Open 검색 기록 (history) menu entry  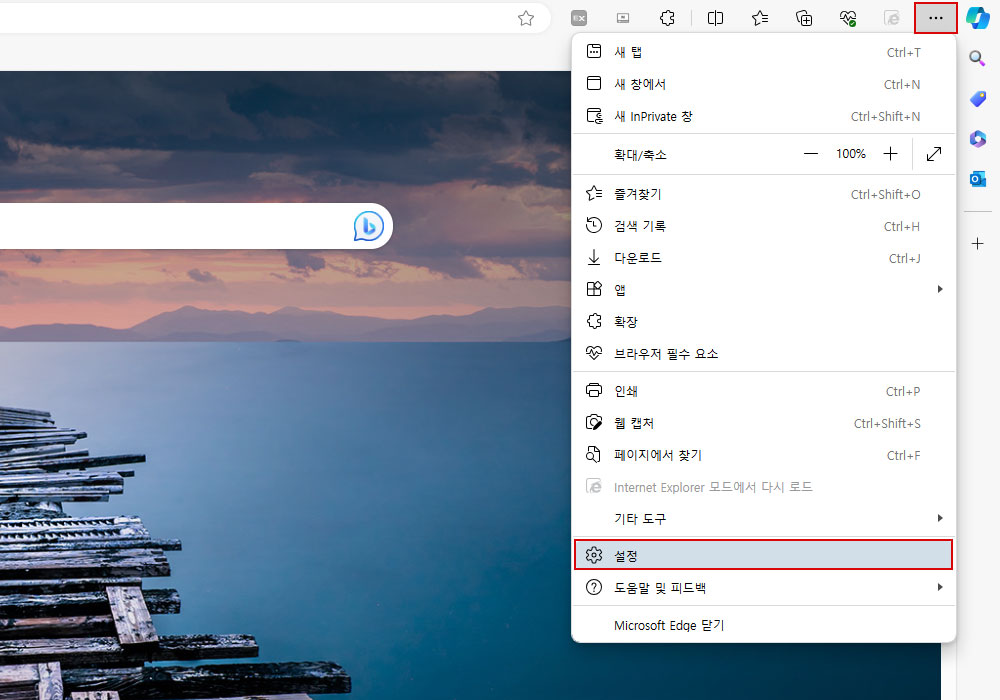(x=763, y=226)
